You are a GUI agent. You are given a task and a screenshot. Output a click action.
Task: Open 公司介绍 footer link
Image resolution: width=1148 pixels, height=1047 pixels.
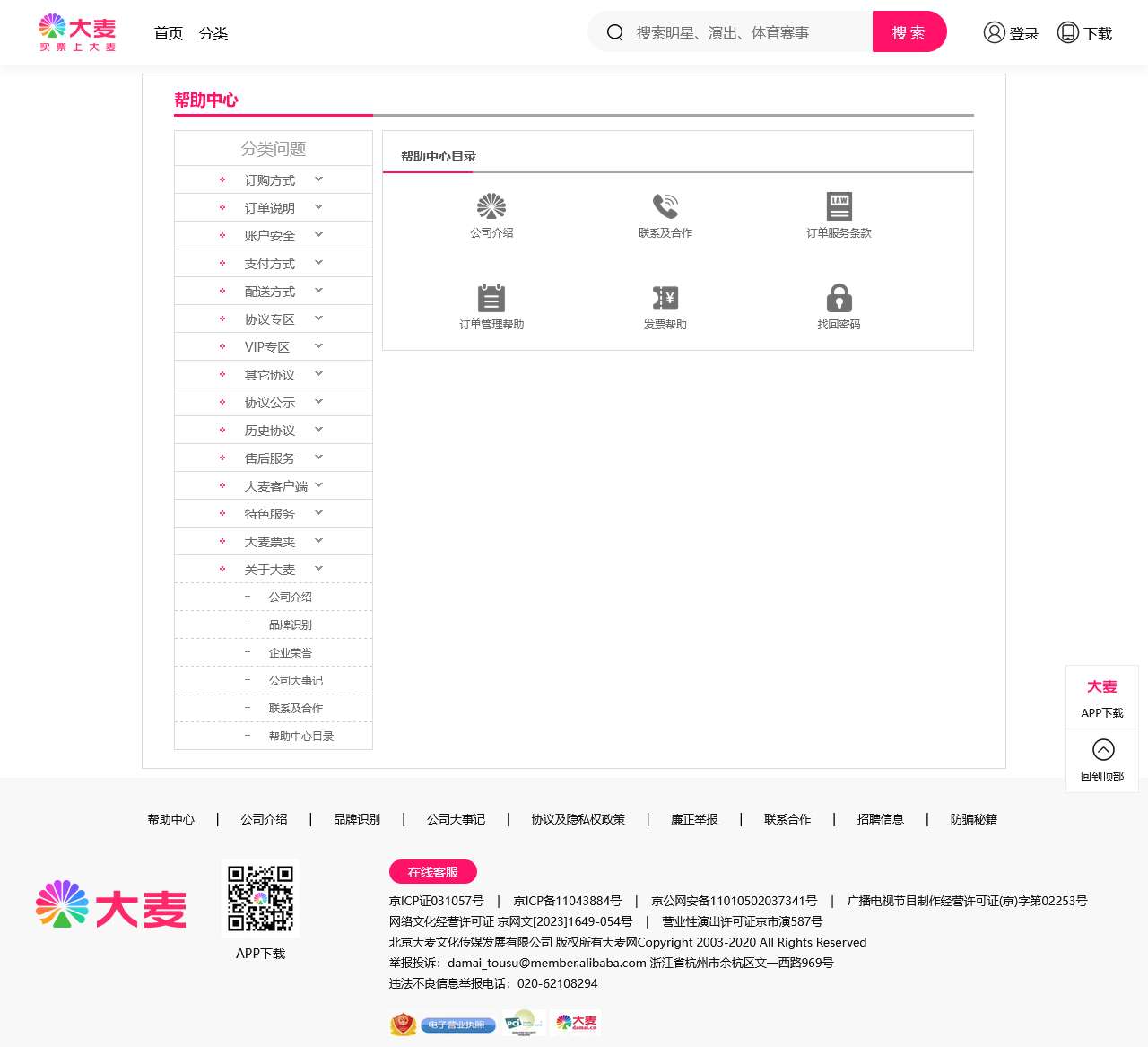tap(264, 819)
